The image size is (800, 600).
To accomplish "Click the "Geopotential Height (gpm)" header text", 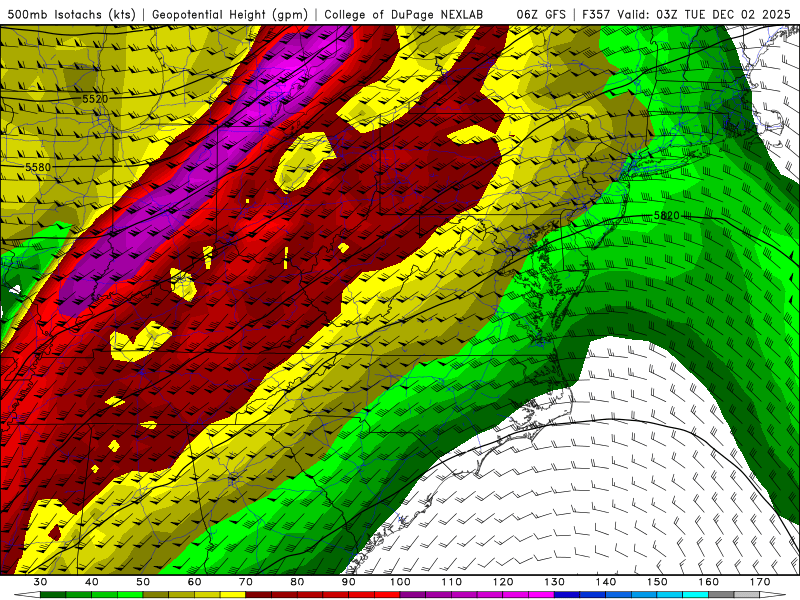I will pyautogui.click(x=230, y=14).
